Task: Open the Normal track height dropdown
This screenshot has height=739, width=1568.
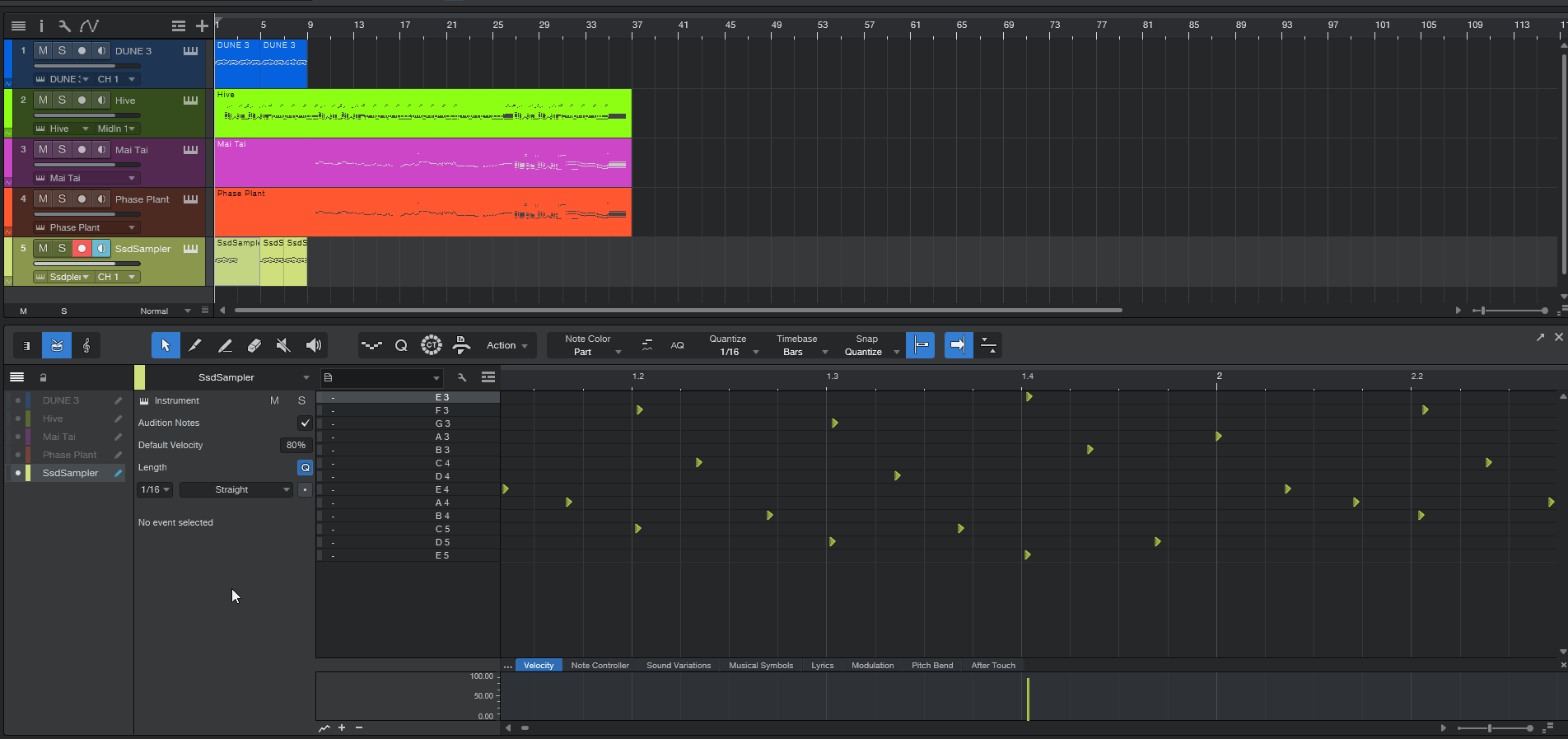Action: click(x=165, y=311)
